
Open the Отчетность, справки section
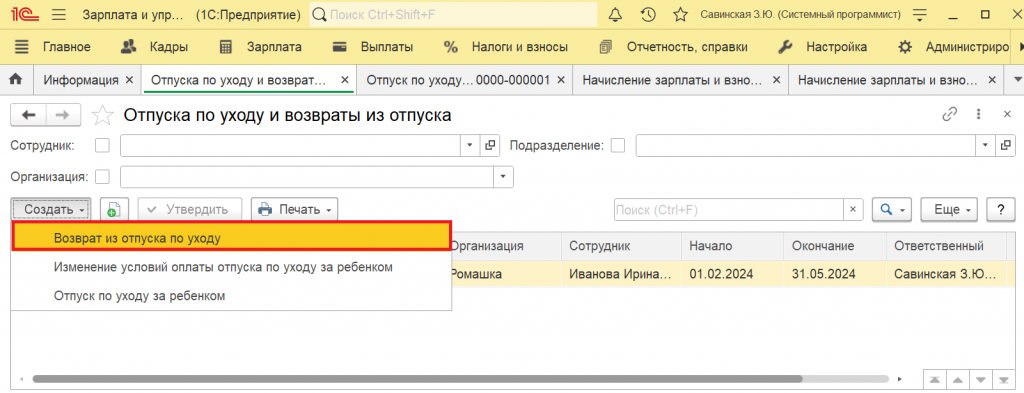coord(673,47)
